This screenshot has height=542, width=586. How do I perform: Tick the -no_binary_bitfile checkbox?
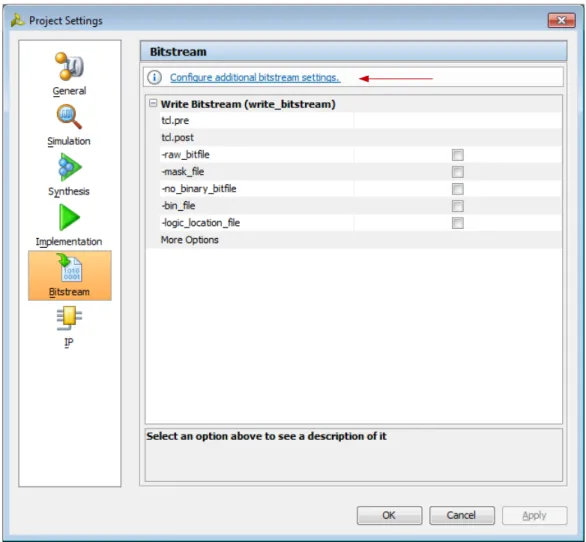457,189
